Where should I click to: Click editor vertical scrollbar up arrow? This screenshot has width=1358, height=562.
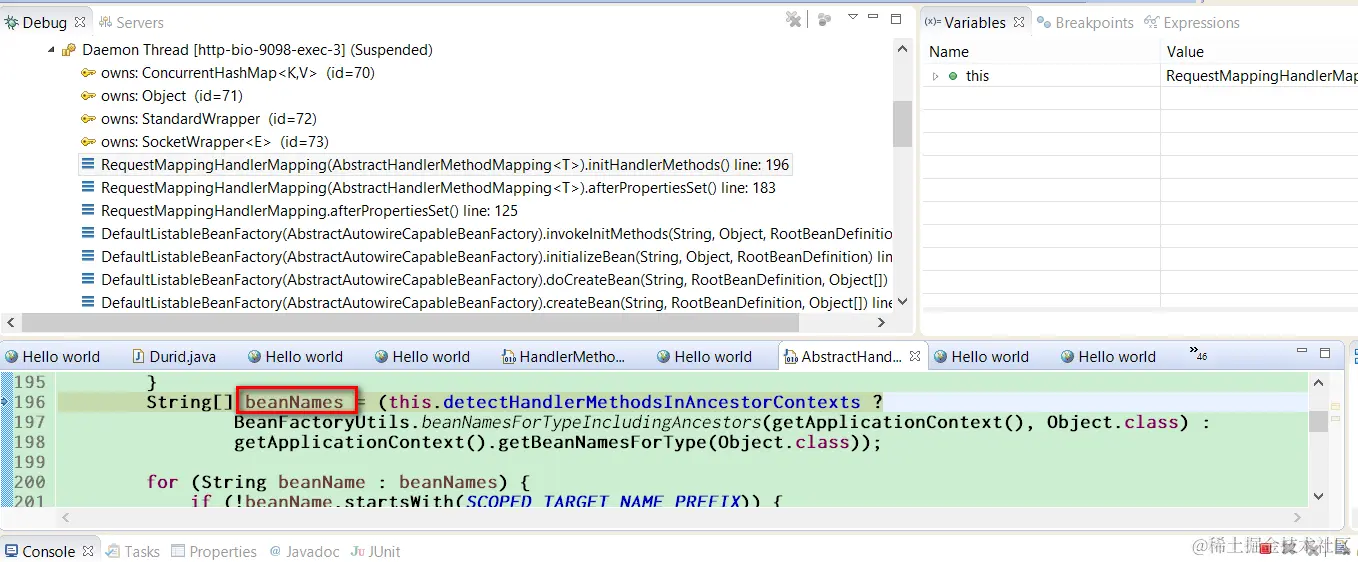click(1318, 383)
